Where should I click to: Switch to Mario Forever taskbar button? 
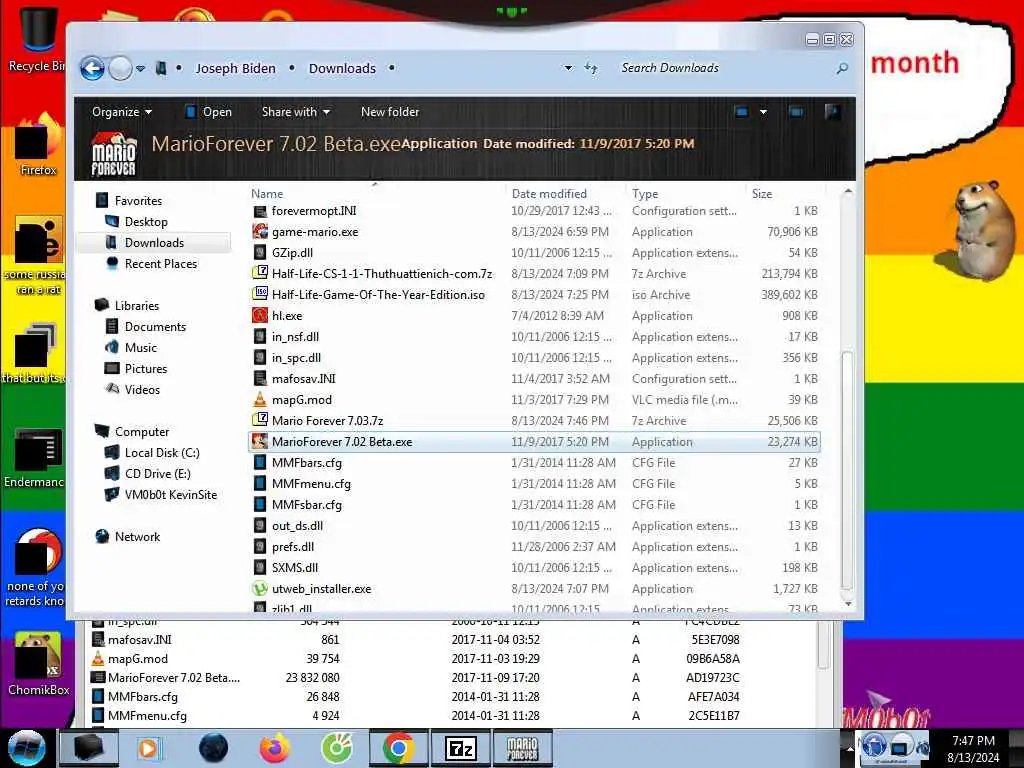[522, 748]
